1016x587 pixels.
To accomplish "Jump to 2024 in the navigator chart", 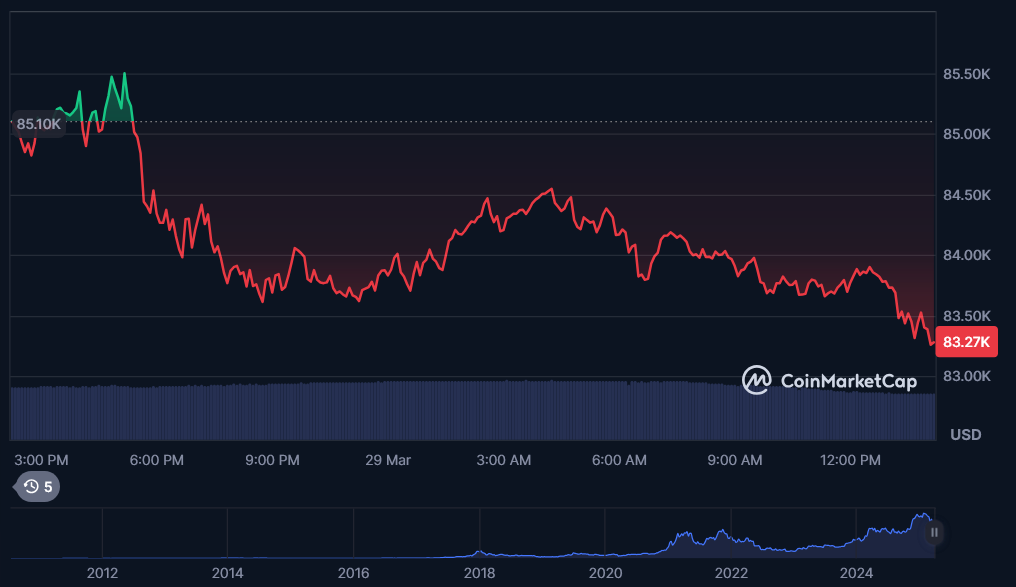I will pos(857,573).
